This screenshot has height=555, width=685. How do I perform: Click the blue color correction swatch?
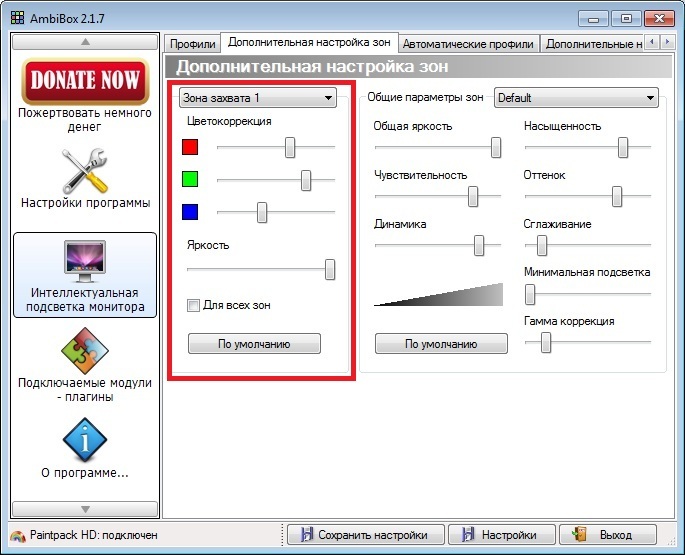190,212
